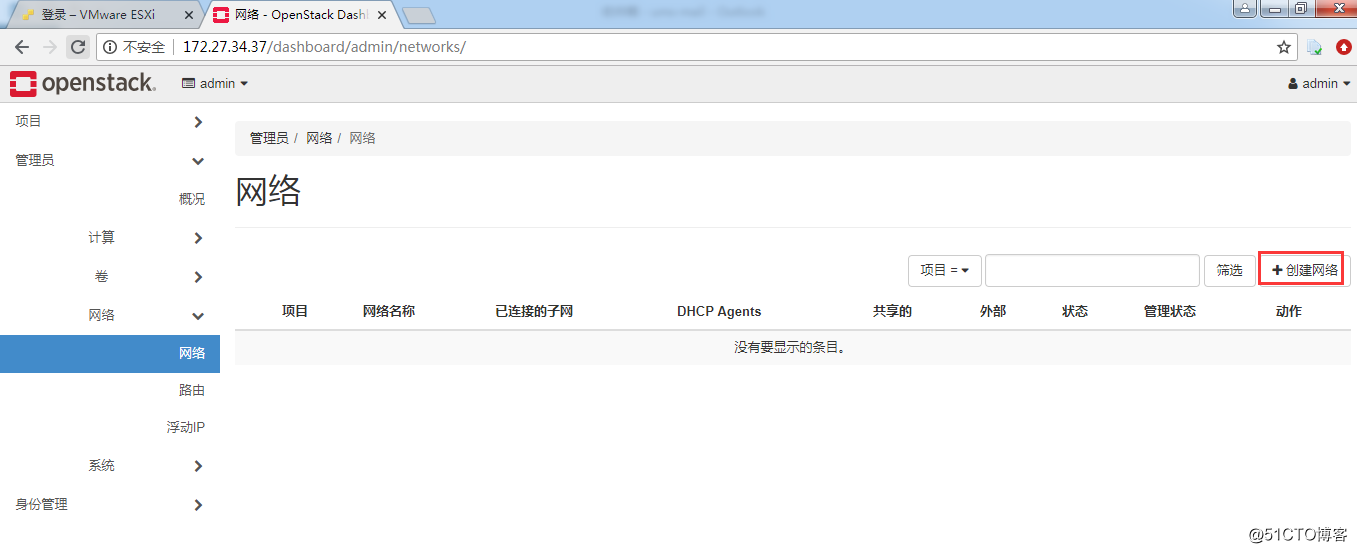Screen dimensions: 1357x553
Task: Click the 管理状态 column header
Action: (x=1170, y=311)
